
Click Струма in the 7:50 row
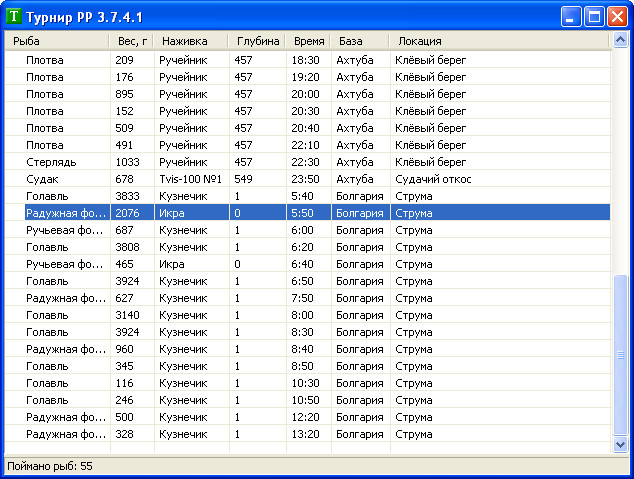pyautogui.click(x=414, y=298)
